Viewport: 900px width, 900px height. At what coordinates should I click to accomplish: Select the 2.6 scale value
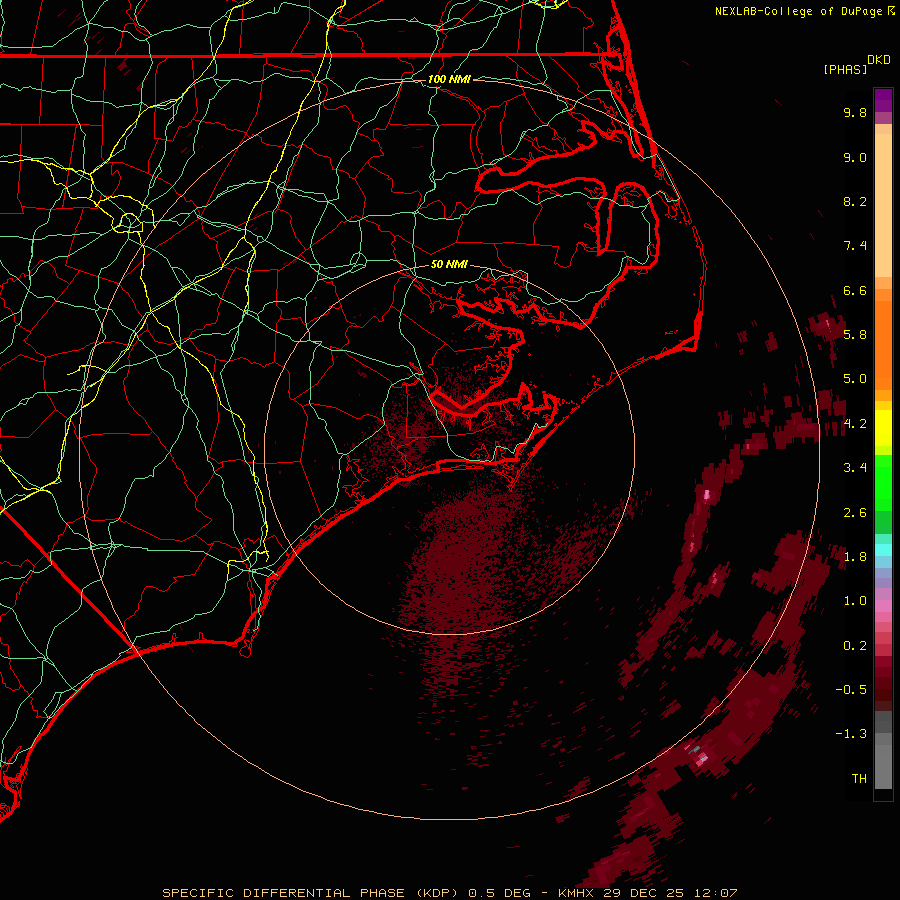click(x=855, y=513)
